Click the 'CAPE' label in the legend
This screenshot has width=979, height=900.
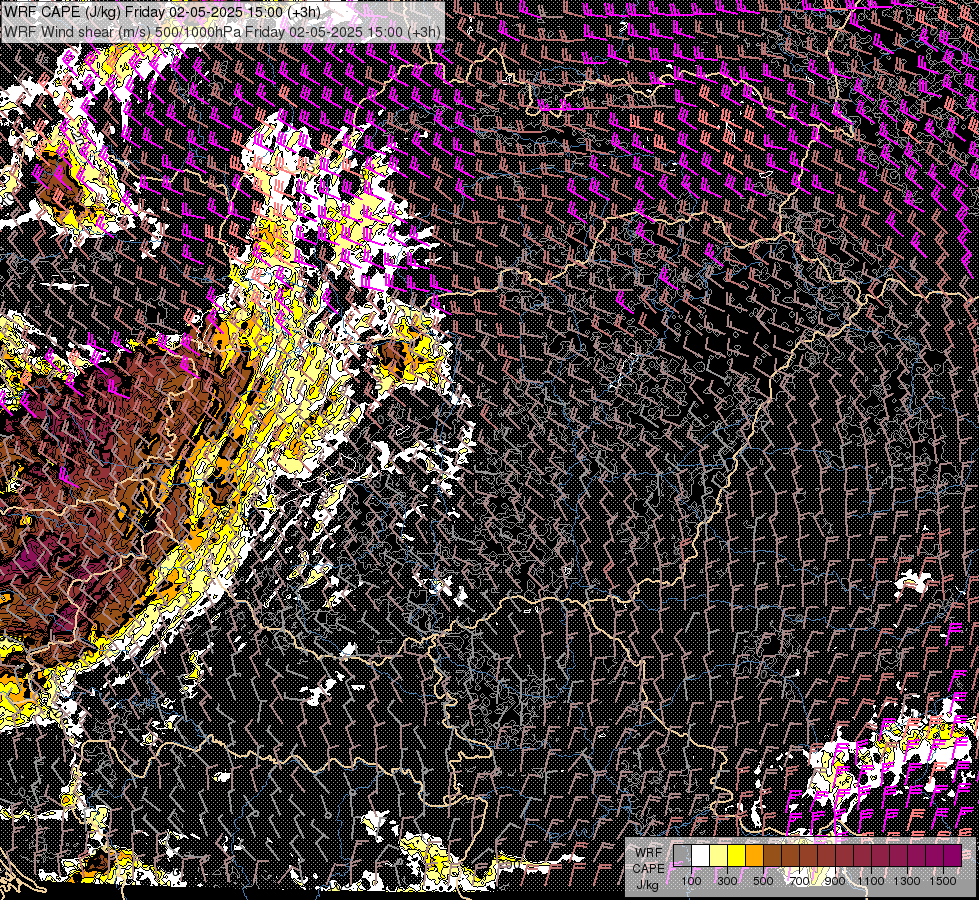[649, 869]
